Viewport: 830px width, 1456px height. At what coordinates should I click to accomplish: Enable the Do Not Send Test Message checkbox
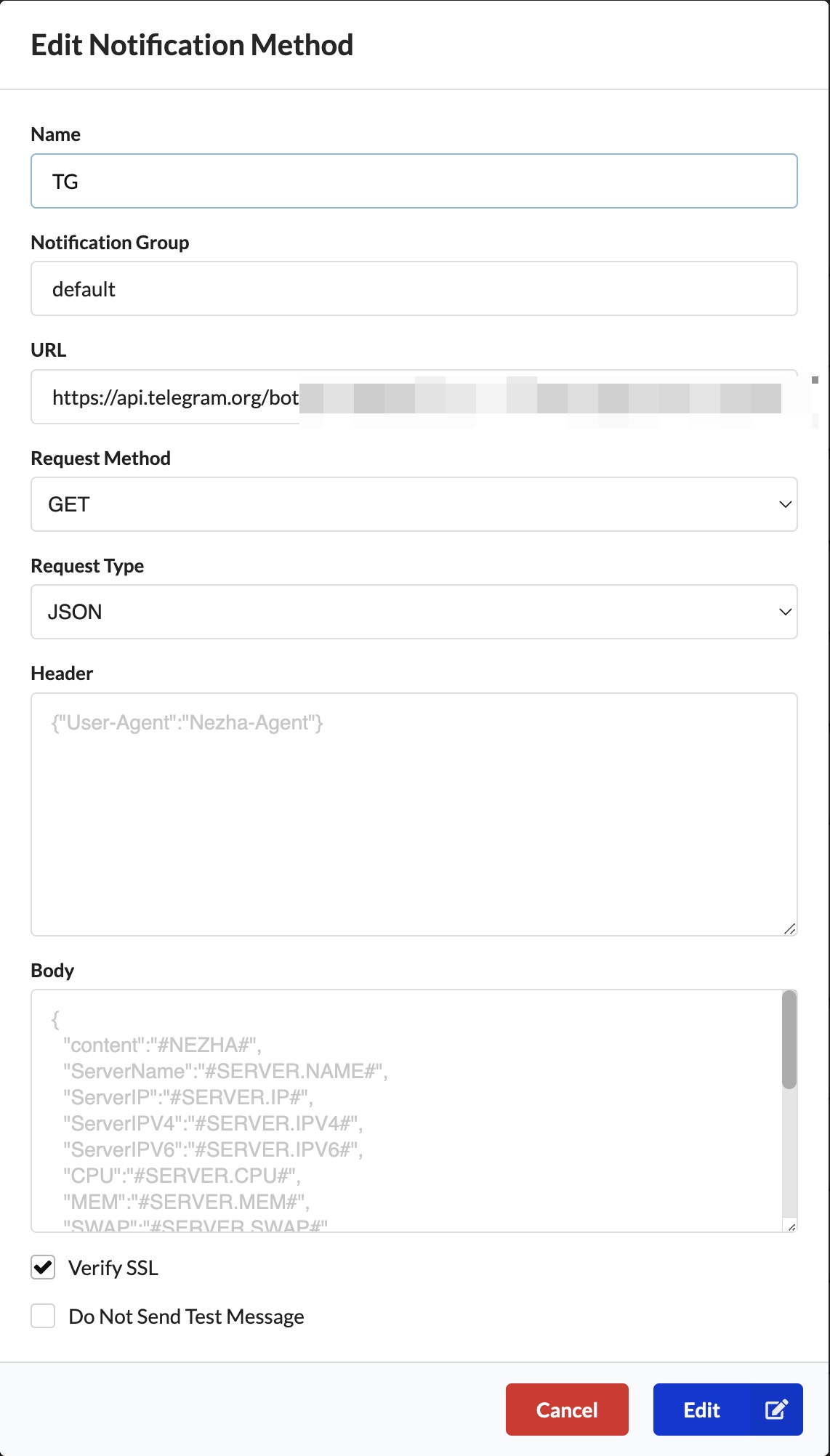[x=43, y=1316]
